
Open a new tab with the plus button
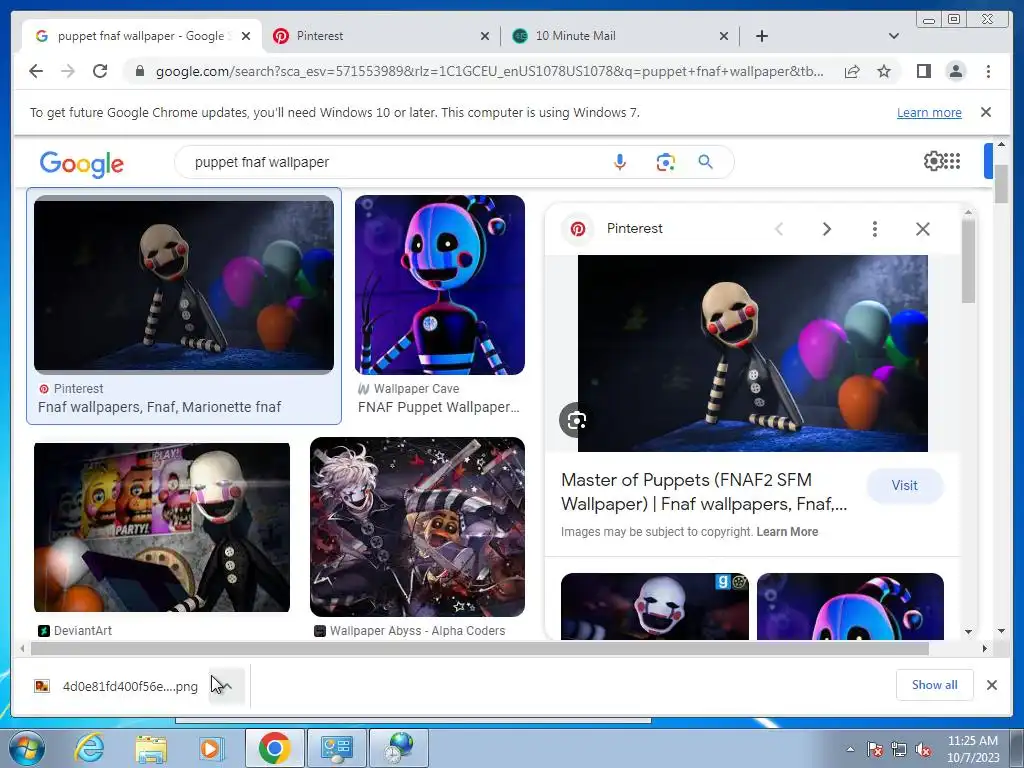pyautogui.click(x=761, y=36)
